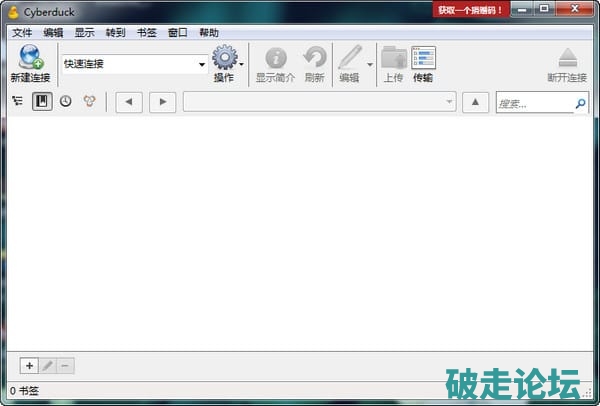The width and height of the screenshot is (600, 406).
Task: Click the 新建连接 (New Connection) globe icon
Action: pos(29,58)
